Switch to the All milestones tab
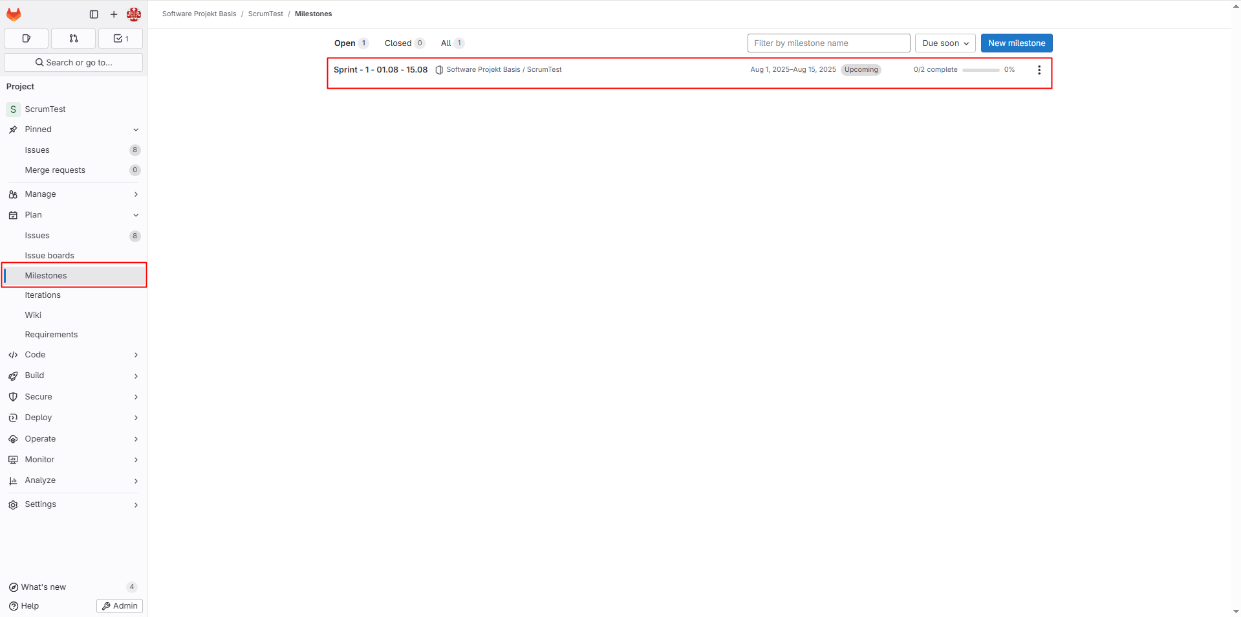 451,43
